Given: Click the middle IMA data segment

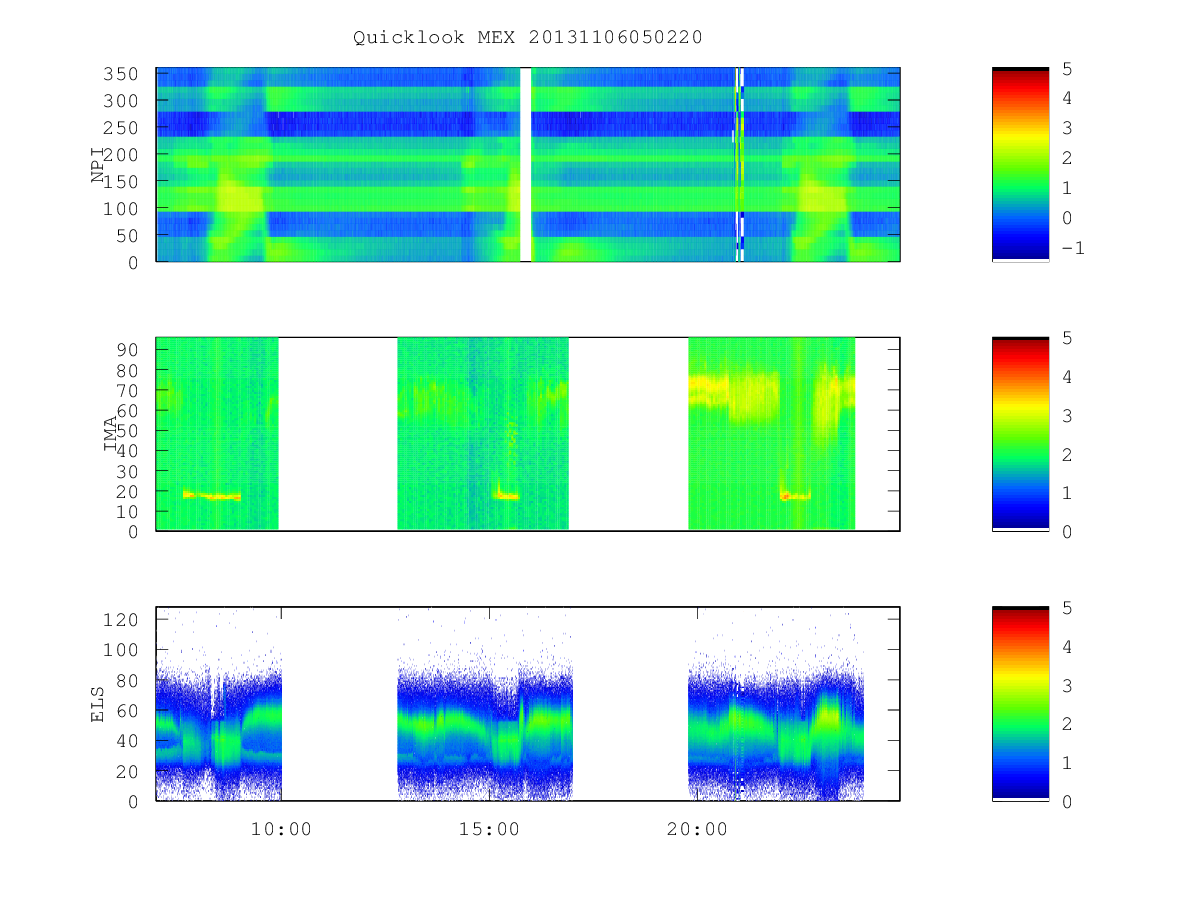Looking at the screenshot, I should click(483, 434).
